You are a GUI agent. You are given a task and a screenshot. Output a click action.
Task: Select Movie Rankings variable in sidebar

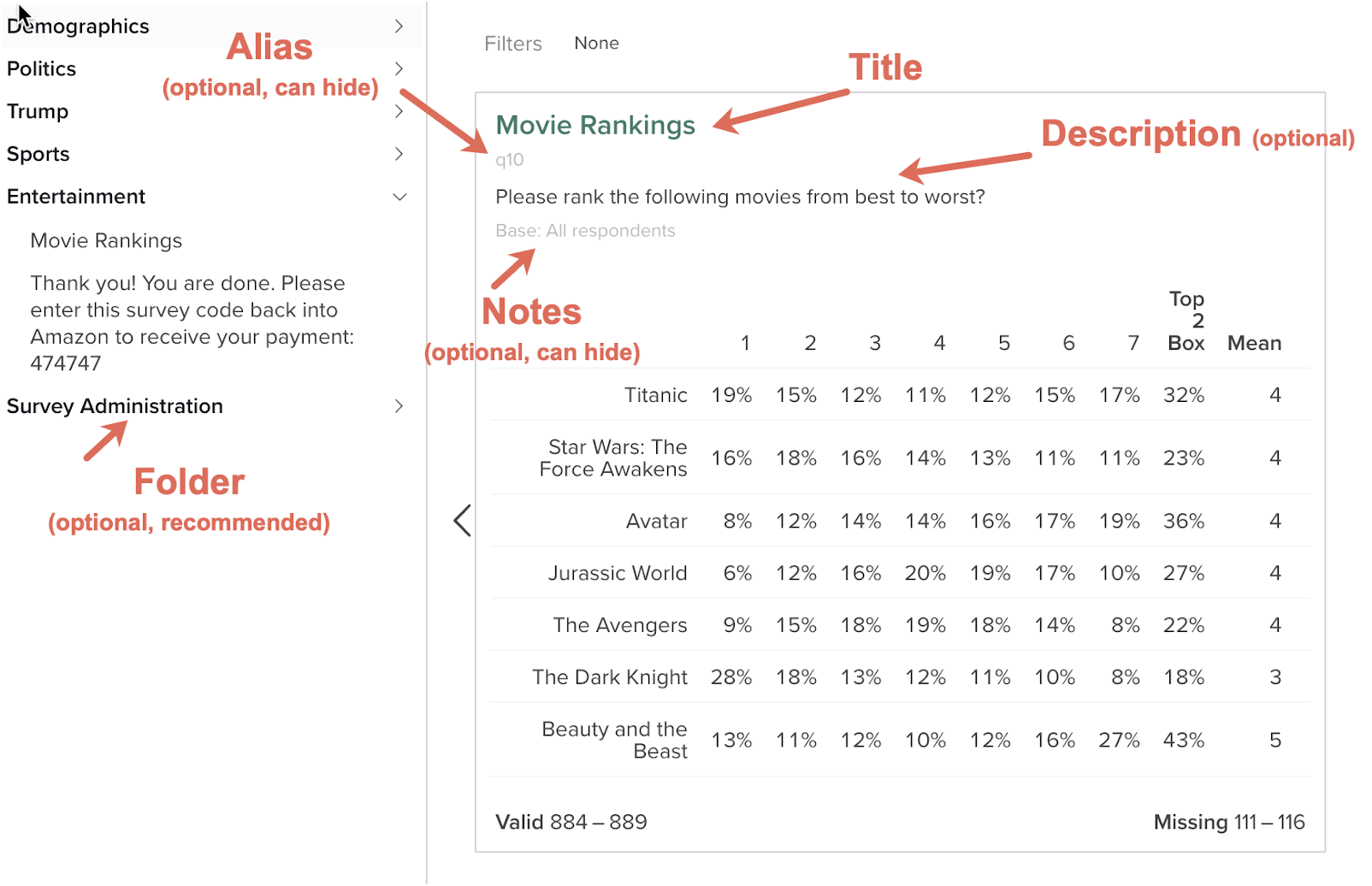click(106, 241)
